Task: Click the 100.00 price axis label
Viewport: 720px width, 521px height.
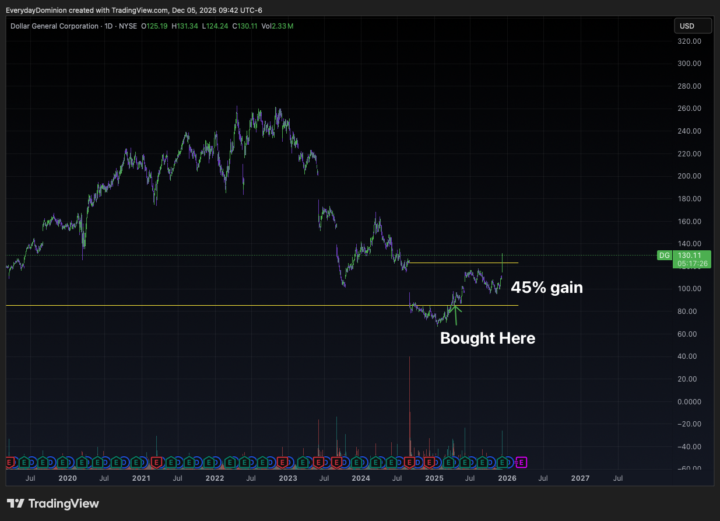Action: 689,289
